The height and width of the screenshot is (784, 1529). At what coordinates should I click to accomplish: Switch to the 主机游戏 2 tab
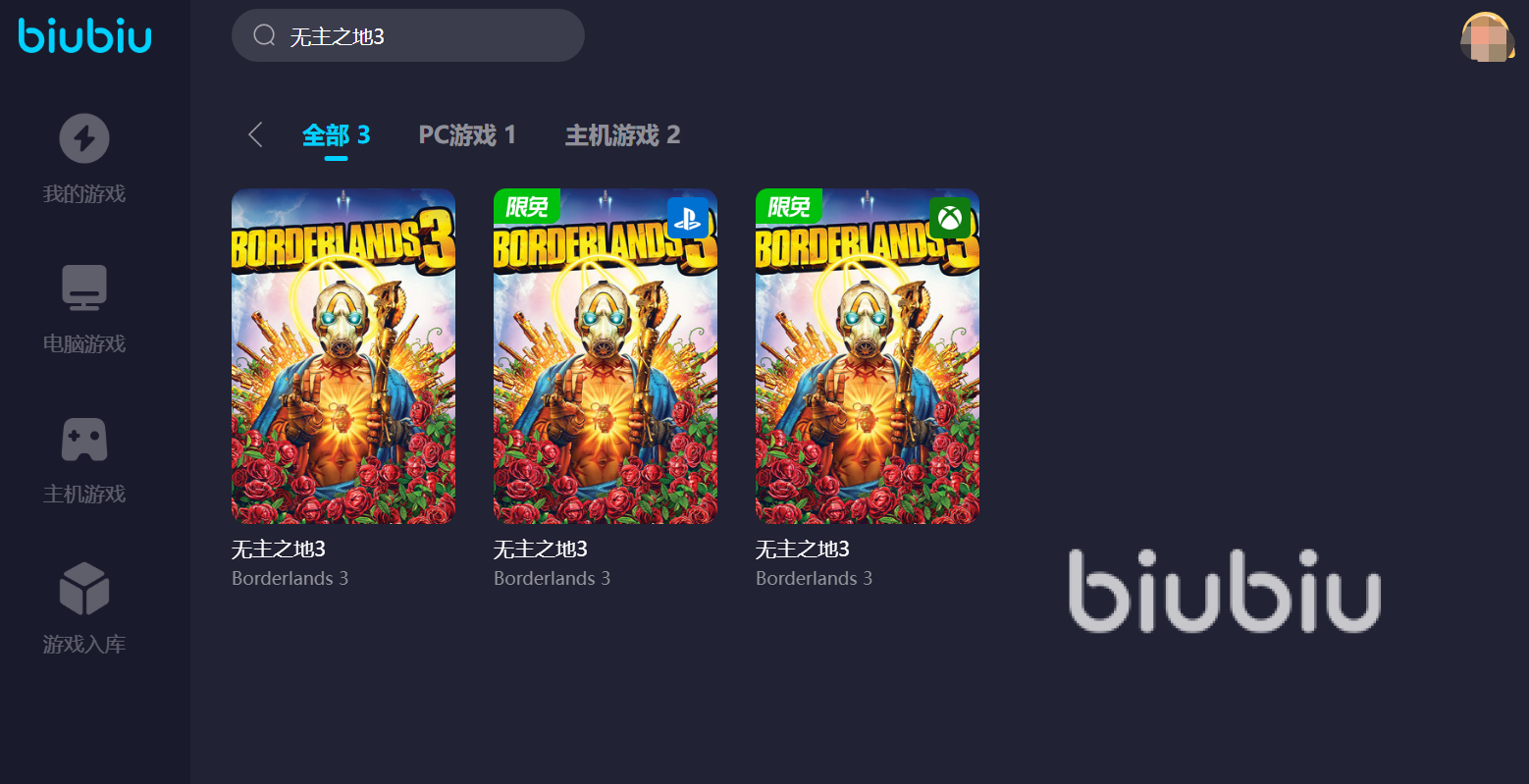coord(622,134)
